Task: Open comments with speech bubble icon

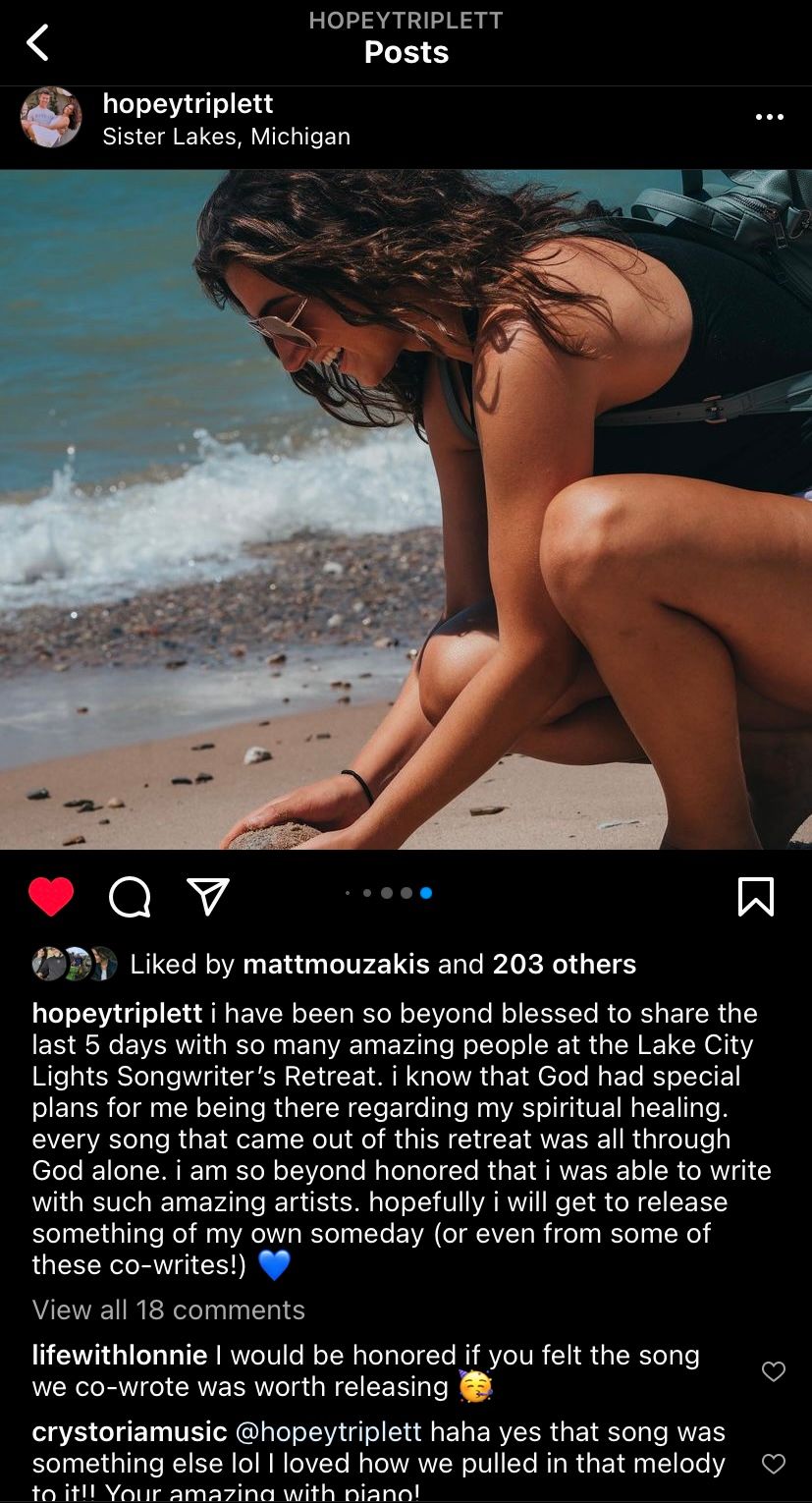Action: click(130, 896)
